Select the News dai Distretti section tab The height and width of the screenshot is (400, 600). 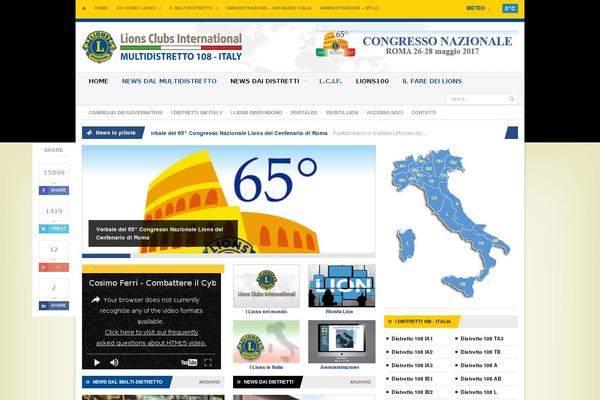(268, 382)
